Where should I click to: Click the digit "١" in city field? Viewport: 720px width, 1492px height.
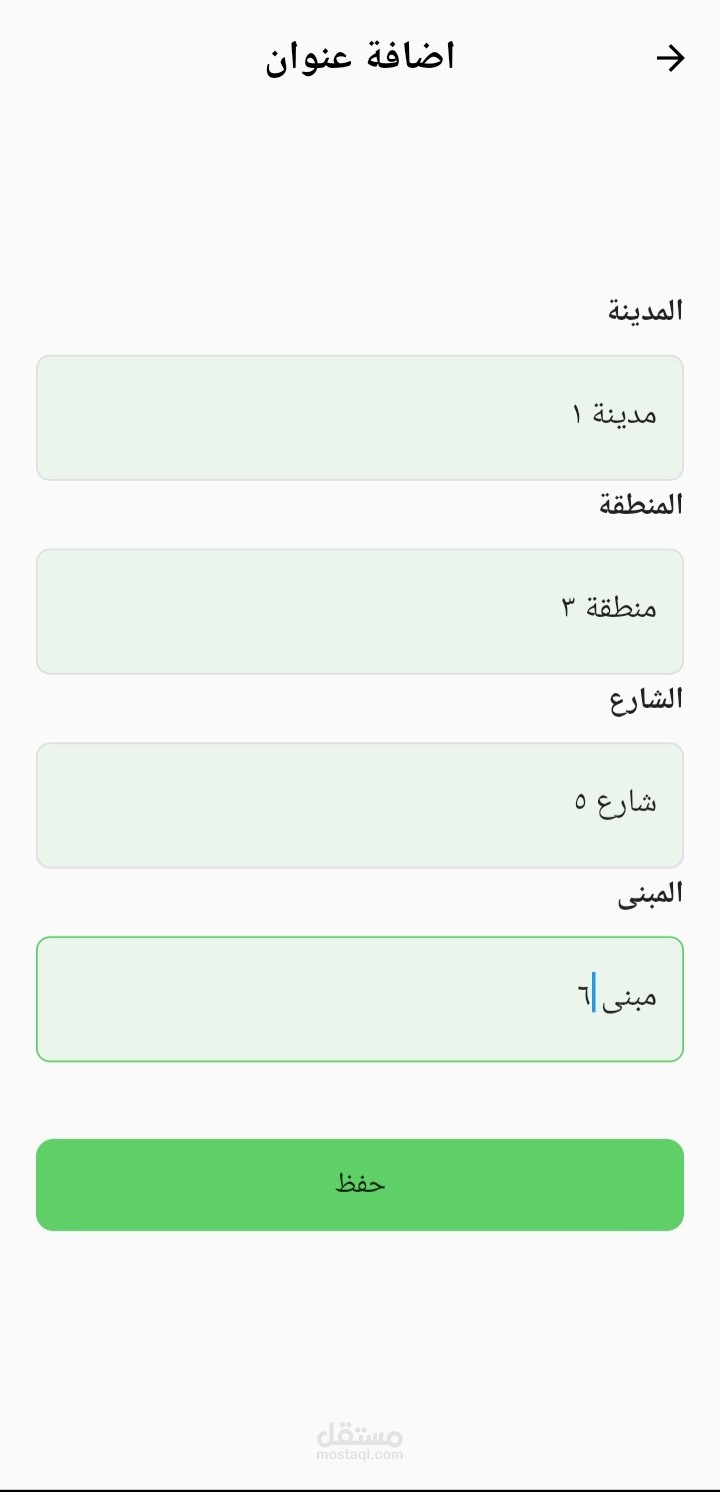click(x=577, y=414)
